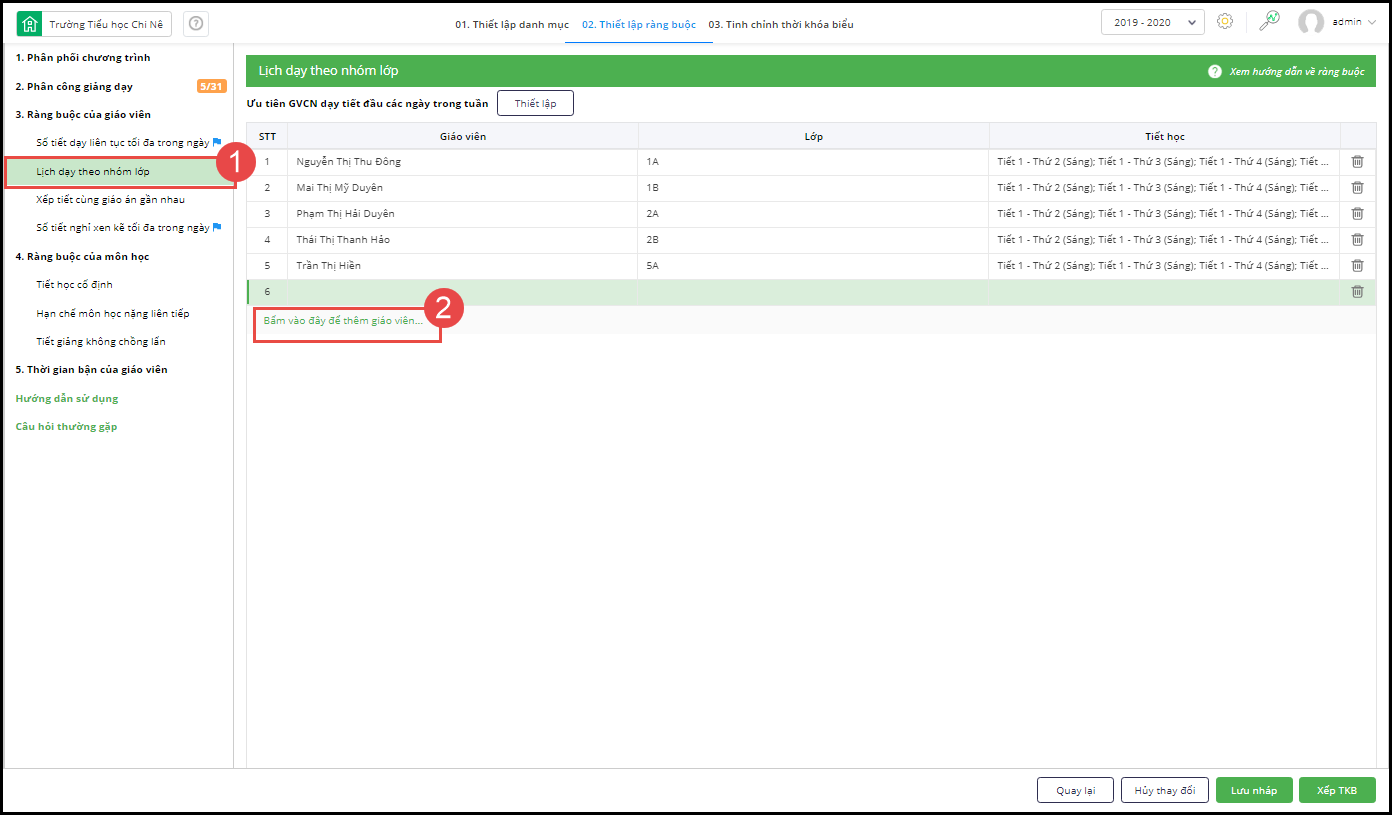Open the Hướng dẫn sử dụng link
The width and height of the screenshot is (1392, 815).
point(67,398)
